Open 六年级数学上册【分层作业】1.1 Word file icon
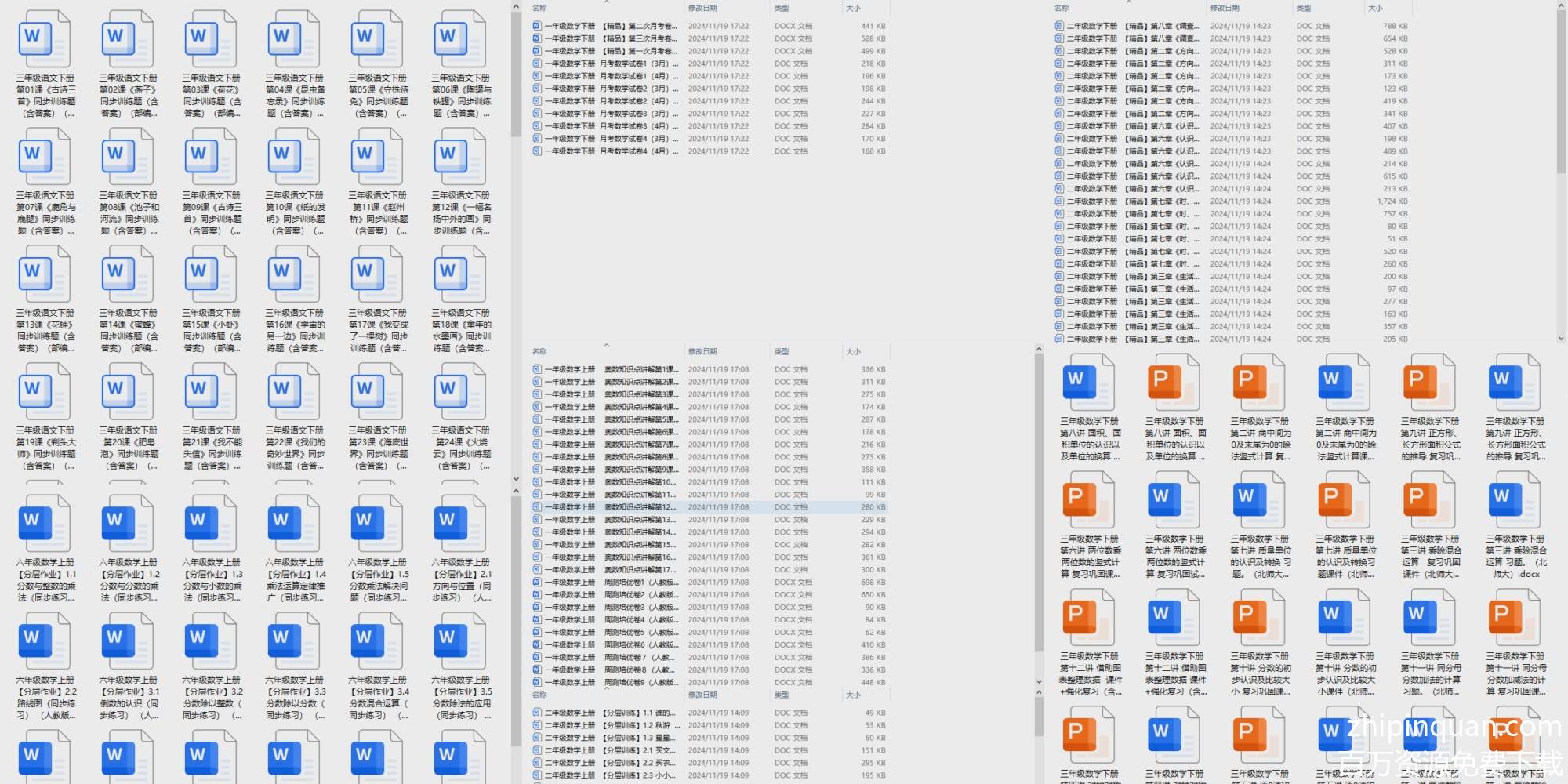This screenshot has height=784, width=1568. (45, 524)
